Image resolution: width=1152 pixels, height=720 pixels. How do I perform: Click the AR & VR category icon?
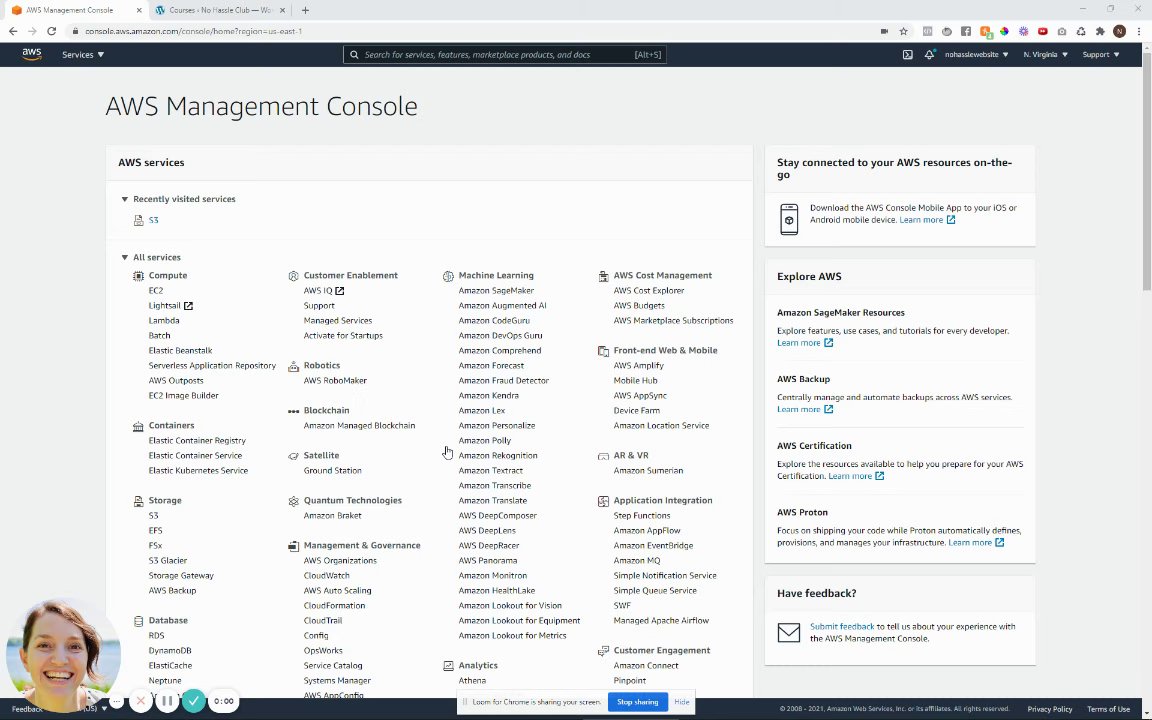[603, 456]
